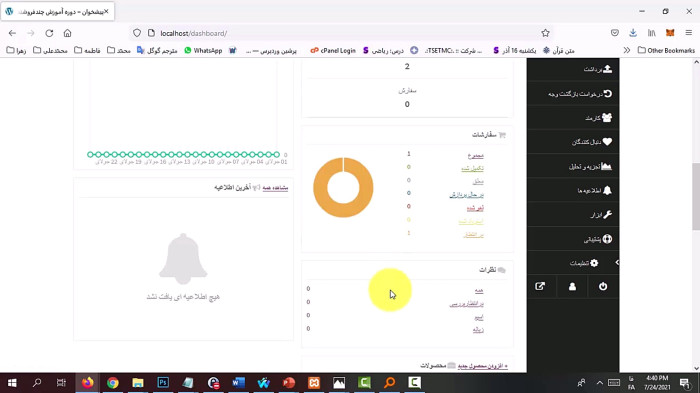Reload the current page
700x393 pixels.
coord(49,33)
